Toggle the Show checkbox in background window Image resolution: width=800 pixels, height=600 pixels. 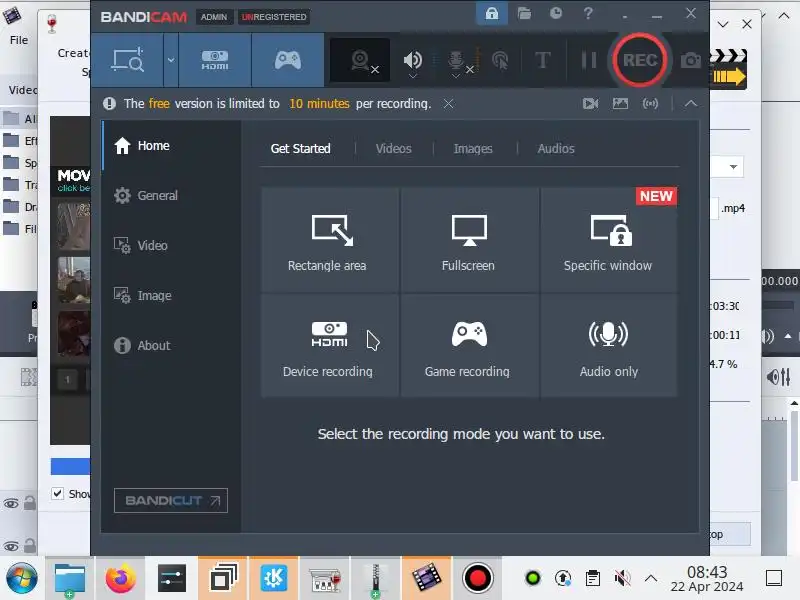57,493
